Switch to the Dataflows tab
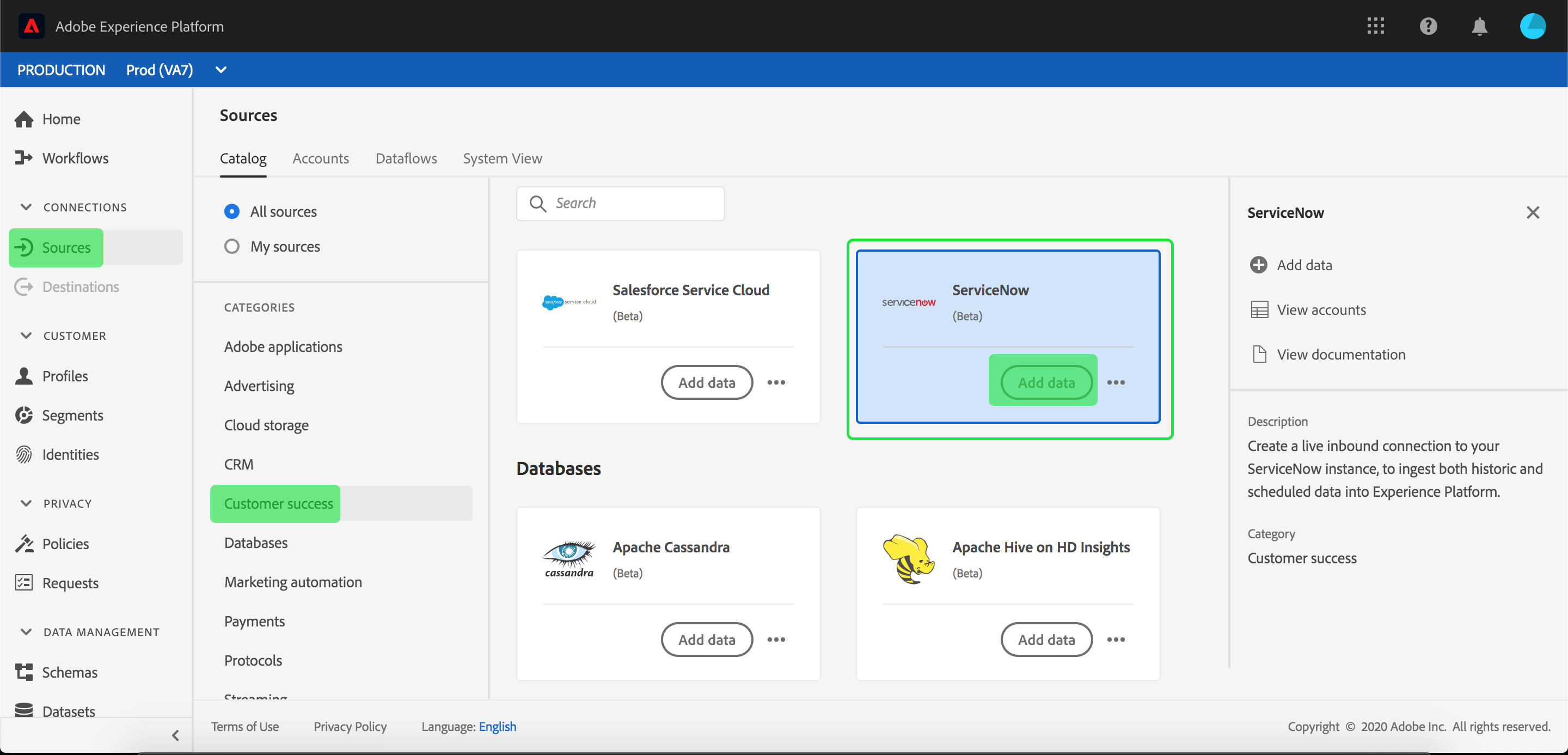This screenshot has height=755, width=1568. (x=406, y=158)
